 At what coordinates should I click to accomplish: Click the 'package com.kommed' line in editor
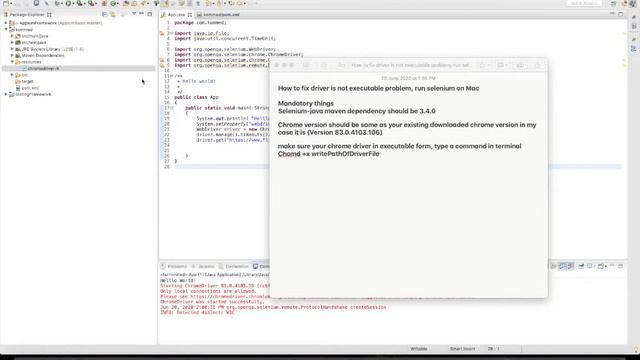pyautogui.click(x=200, y=23)
